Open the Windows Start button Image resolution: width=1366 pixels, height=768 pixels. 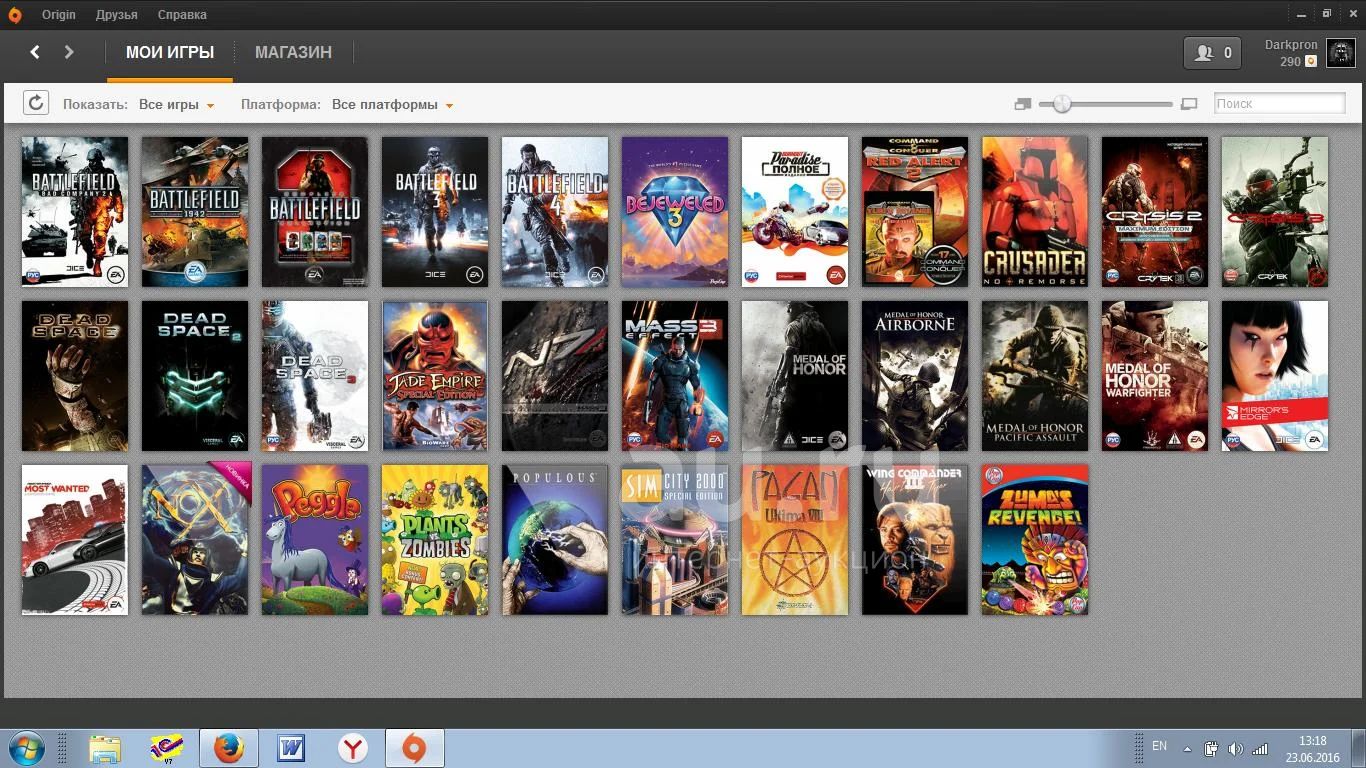[27, 748]
